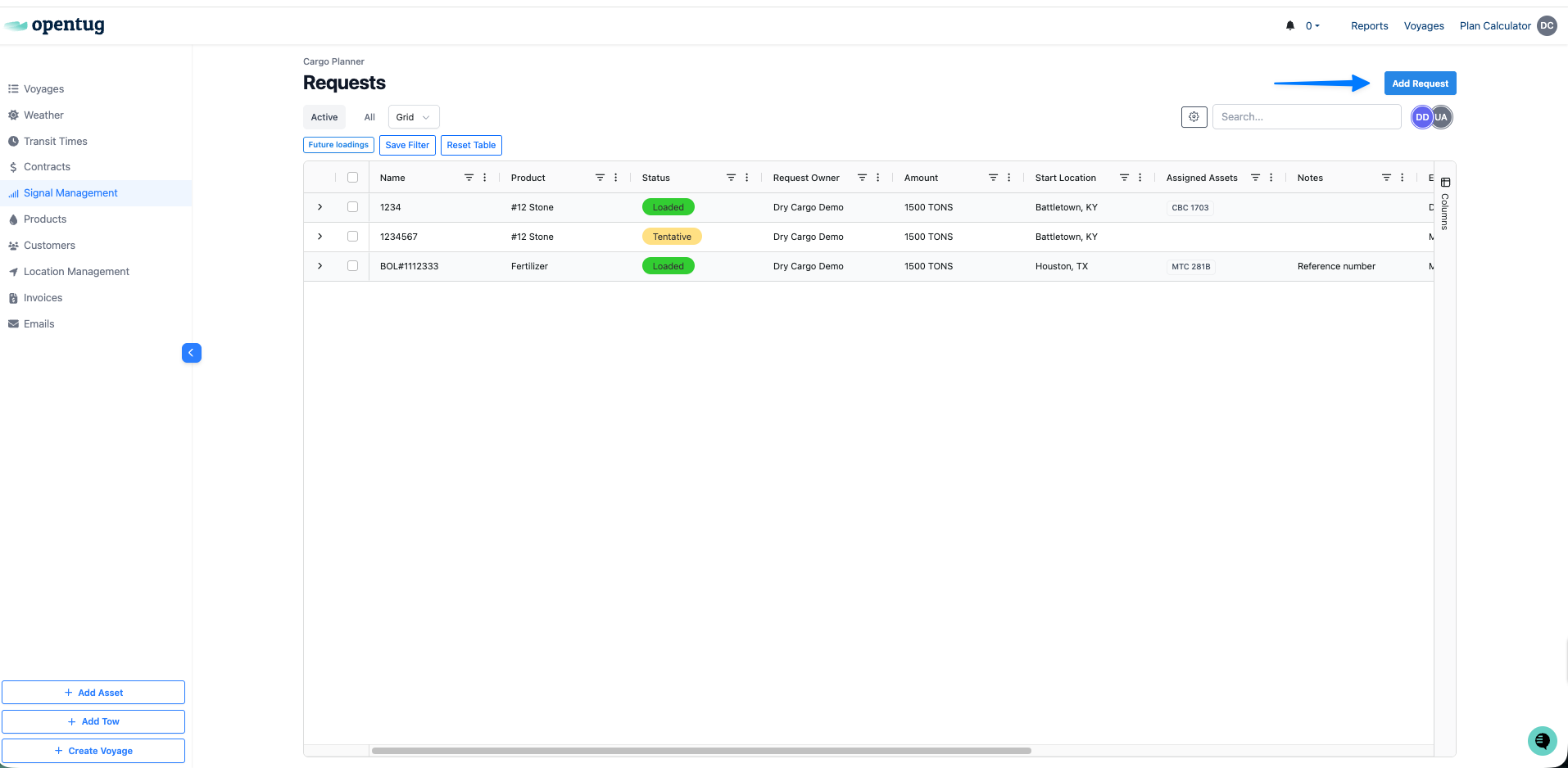Open the chat support bubble icon

(x=1542, y=741)
